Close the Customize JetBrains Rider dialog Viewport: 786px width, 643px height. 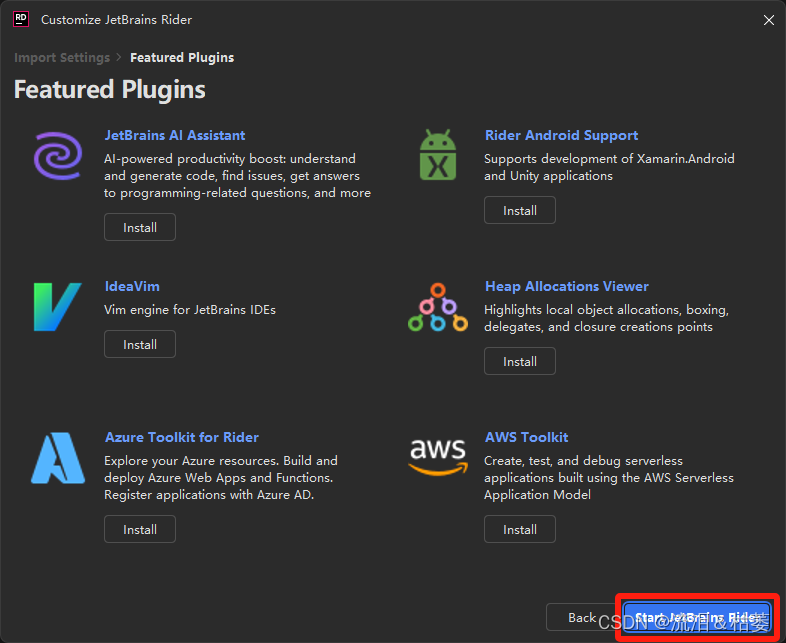(768, 20)
